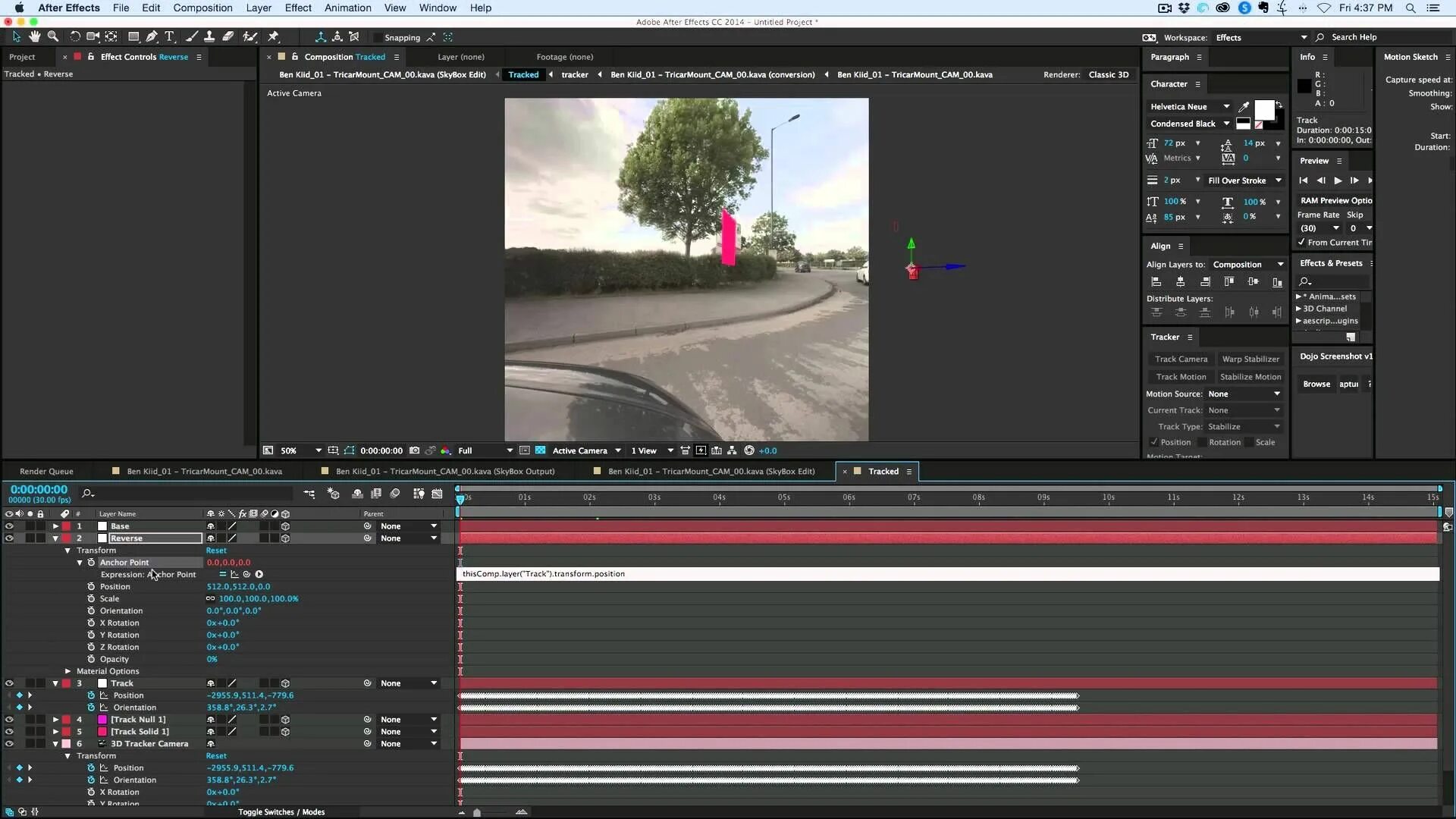Select the Track Camera tool

click(1180, 358)
